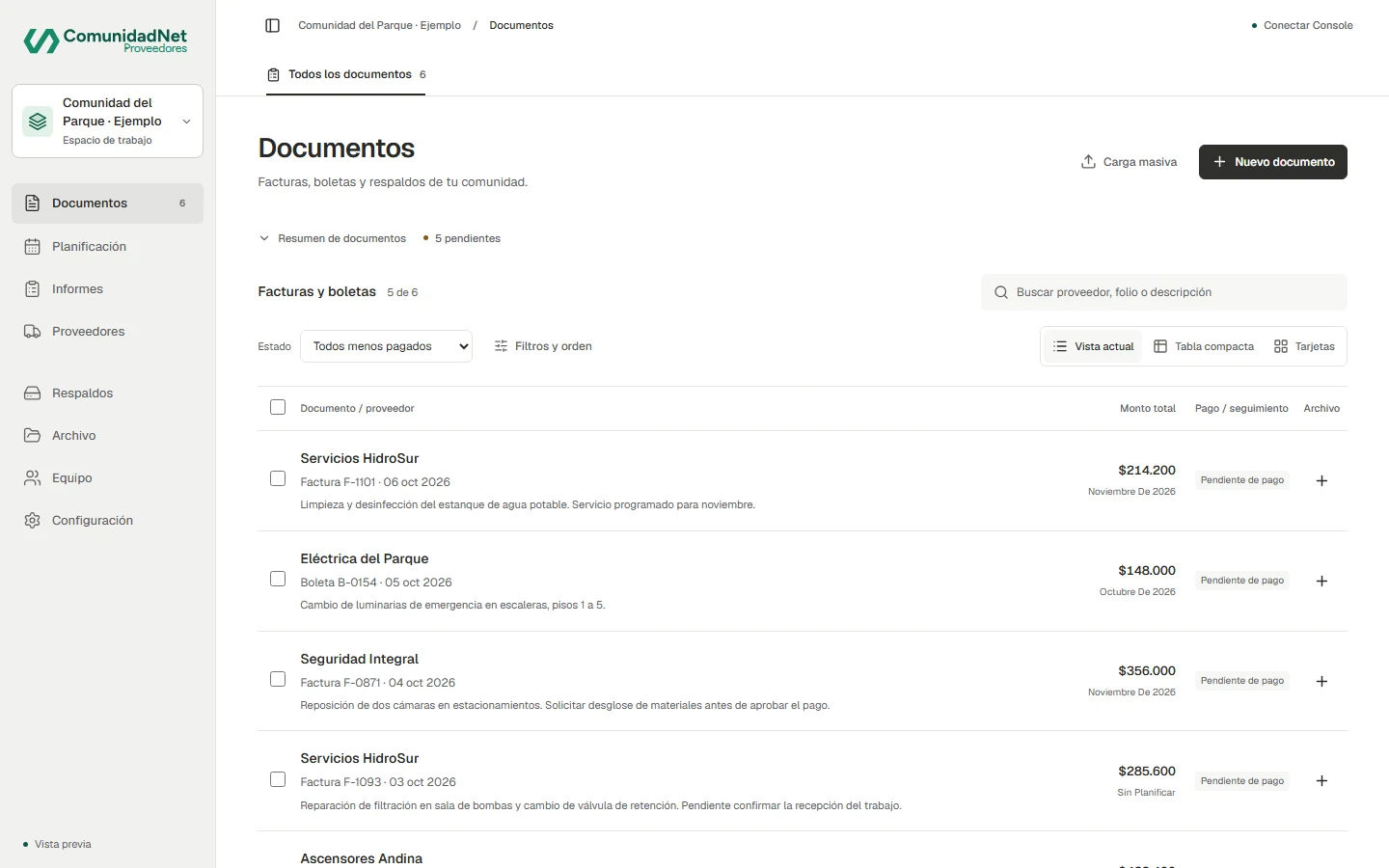Open Respaldos in the sidebar
This screenshot has height=868, width=1389.
point(108,393)
